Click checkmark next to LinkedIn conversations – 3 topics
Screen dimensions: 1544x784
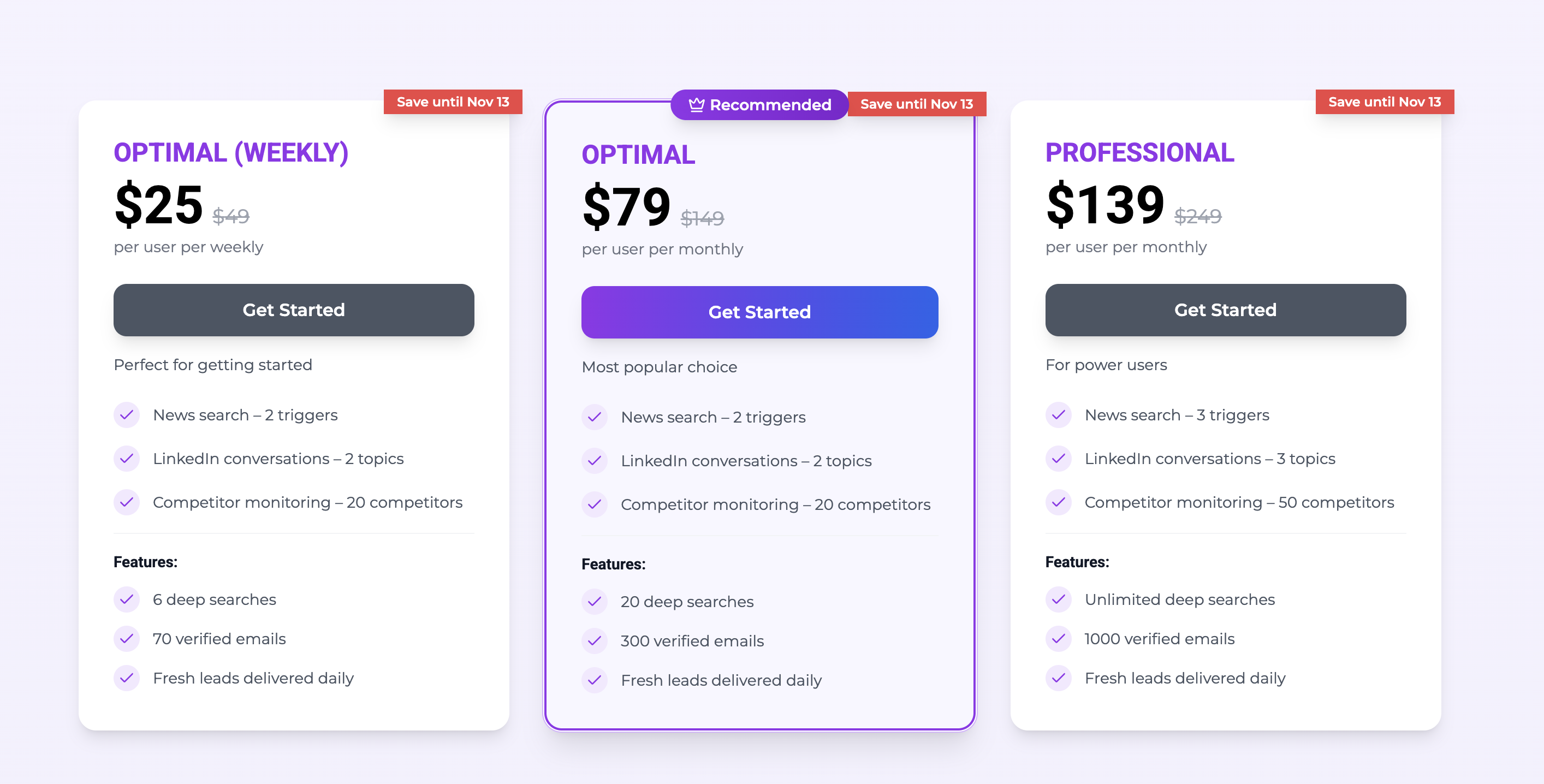pos(1059,459)
